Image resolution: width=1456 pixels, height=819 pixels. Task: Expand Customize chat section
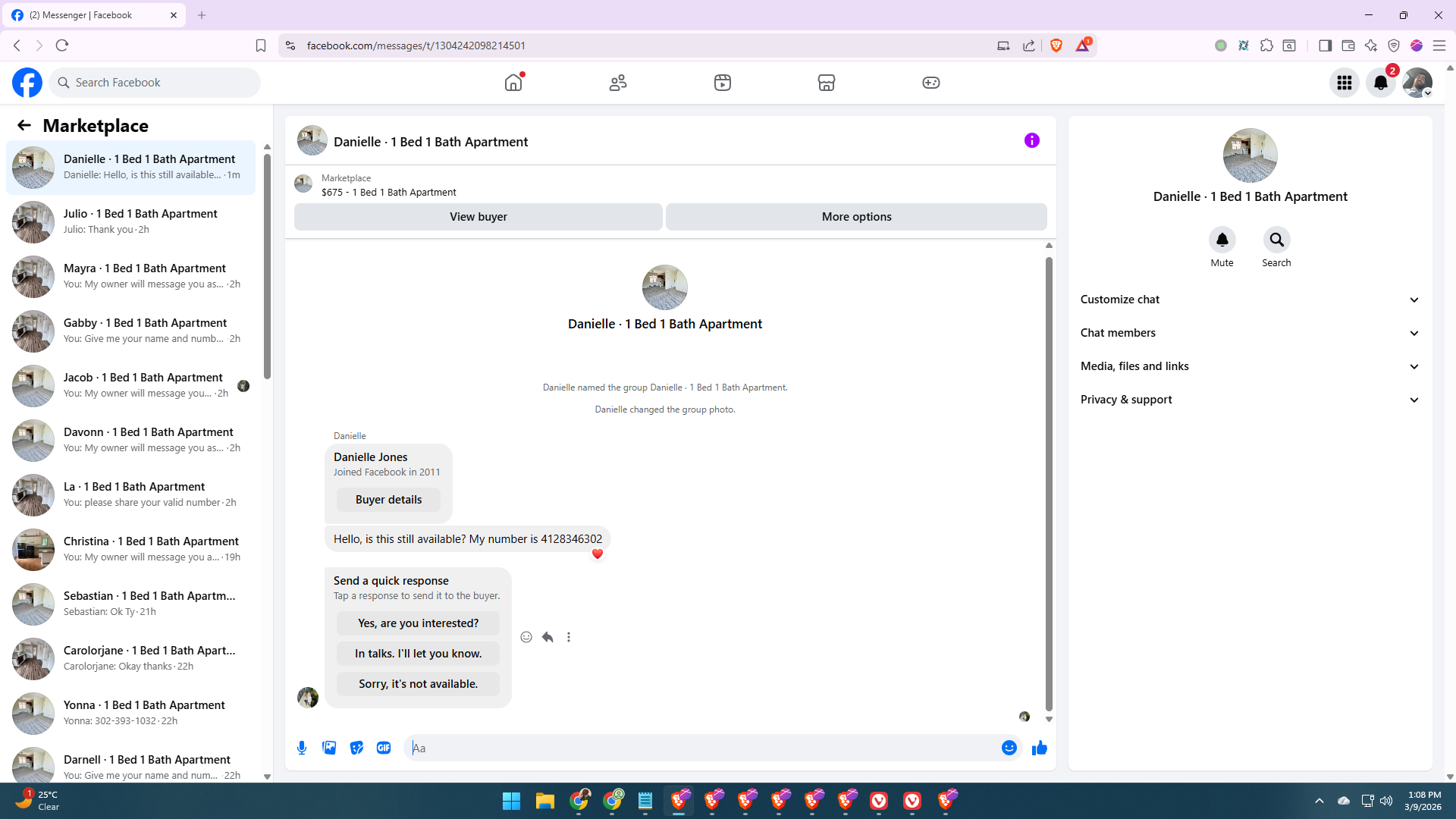pos(1249,300)
